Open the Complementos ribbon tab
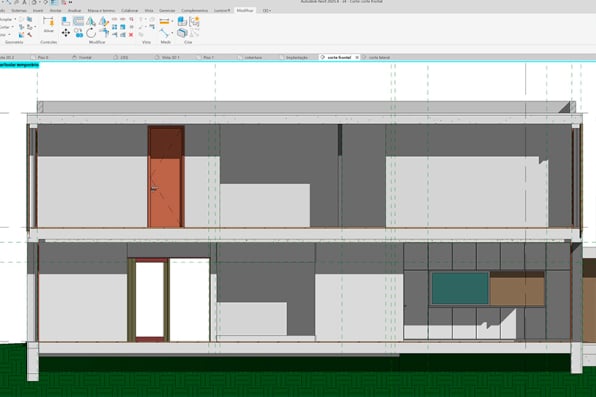Image resolution: width=596 pixels, height=397 pixels. coord(194,11)
